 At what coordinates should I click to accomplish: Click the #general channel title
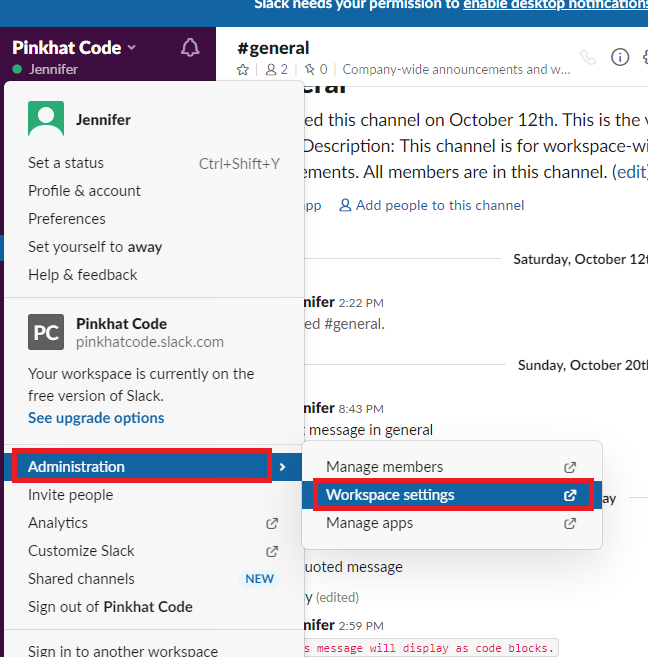point(273,48)
